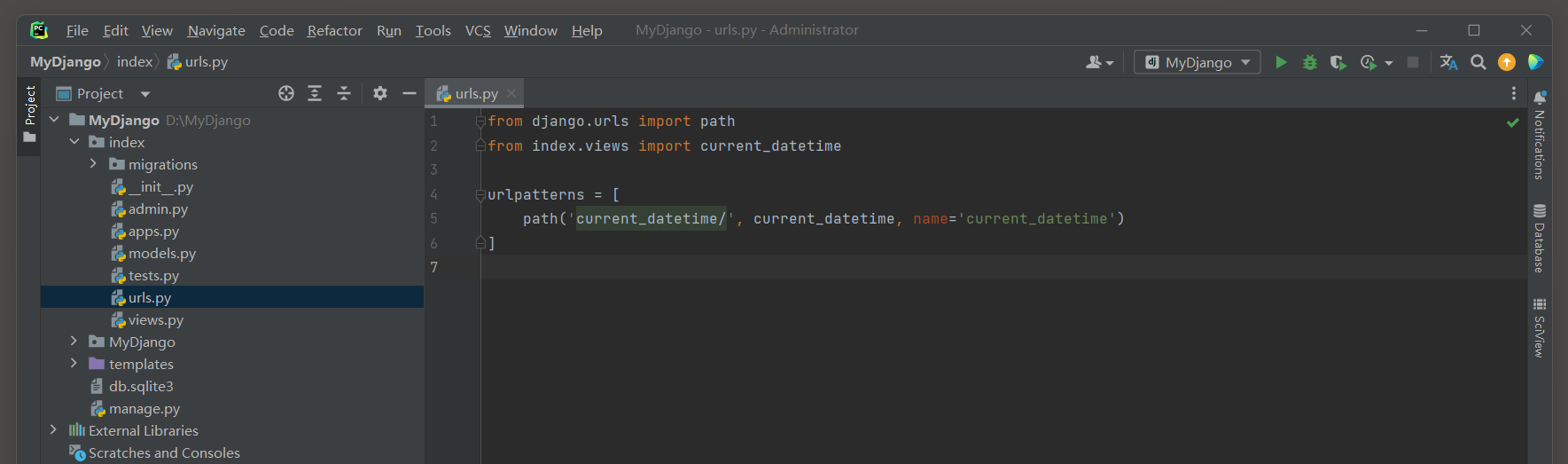The width and height of the screenshot is (1568, 464).
Task: Open MyDjango run configuration dropdown
Action: coord(1197,62)
